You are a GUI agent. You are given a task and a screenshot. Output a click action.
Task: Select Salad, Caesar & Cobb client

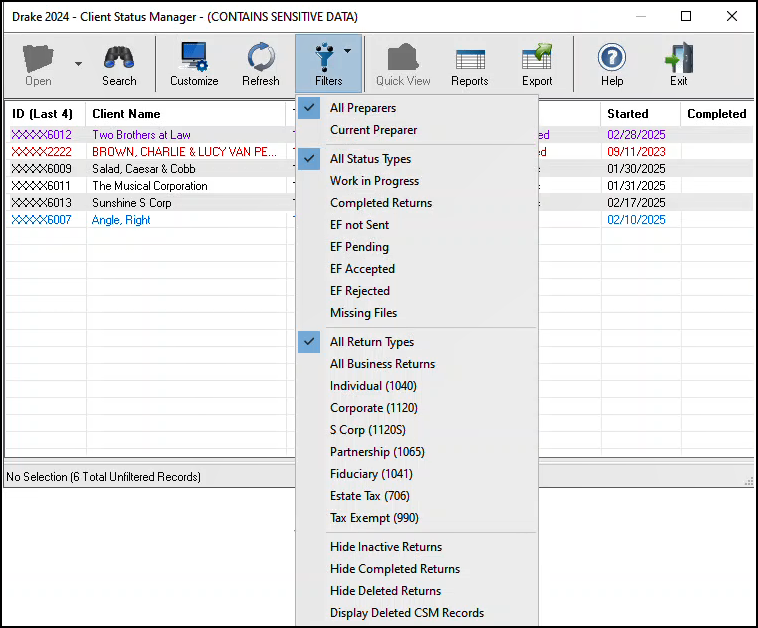[x=144, y=169]
